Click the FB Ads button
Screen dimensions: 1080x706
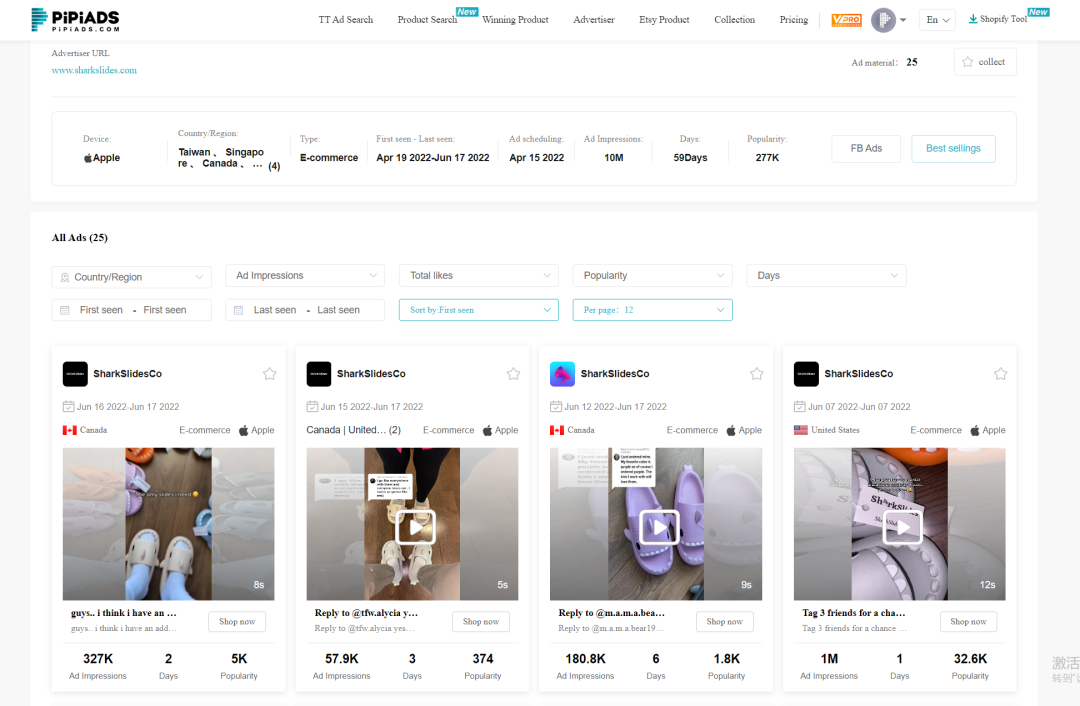point(866,149)
